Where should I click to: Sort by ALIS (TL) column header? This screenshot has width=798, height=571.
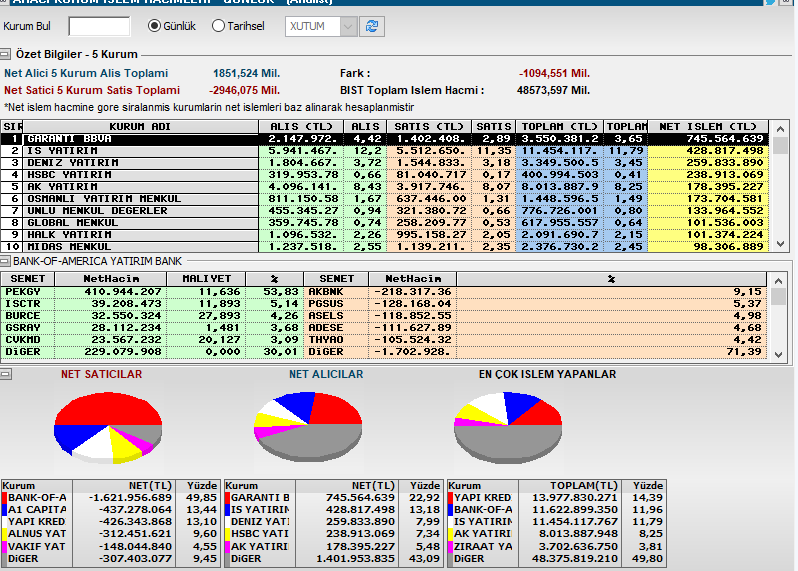(301, 127)
